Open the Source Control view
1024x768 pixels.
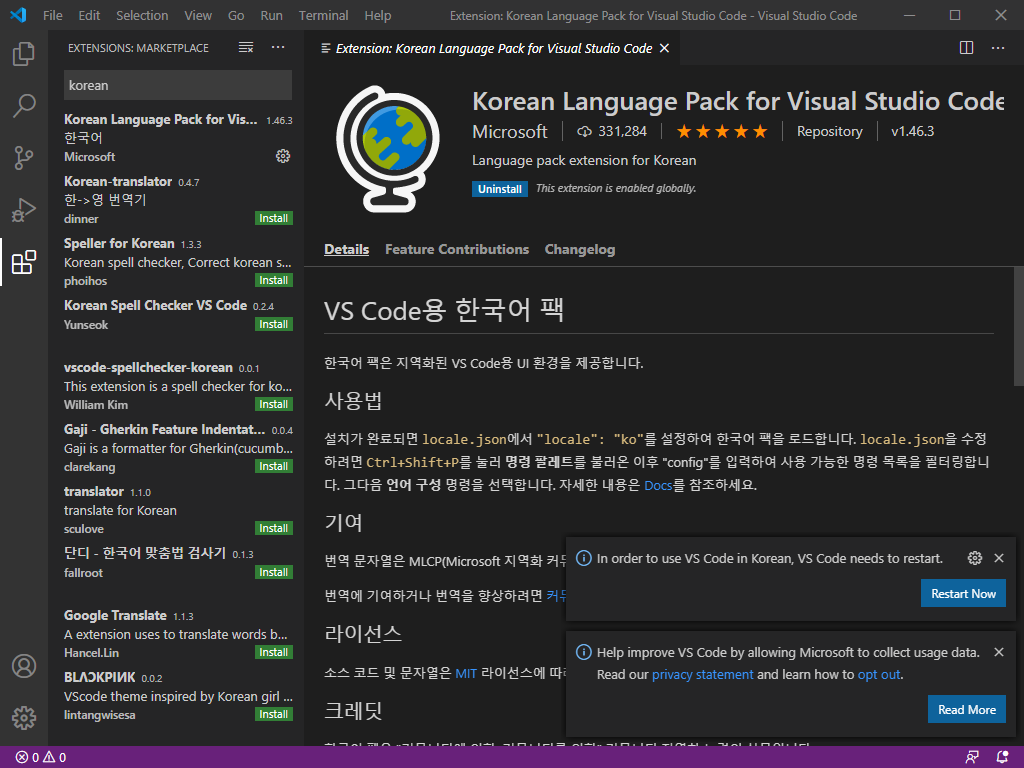(24, 157)
